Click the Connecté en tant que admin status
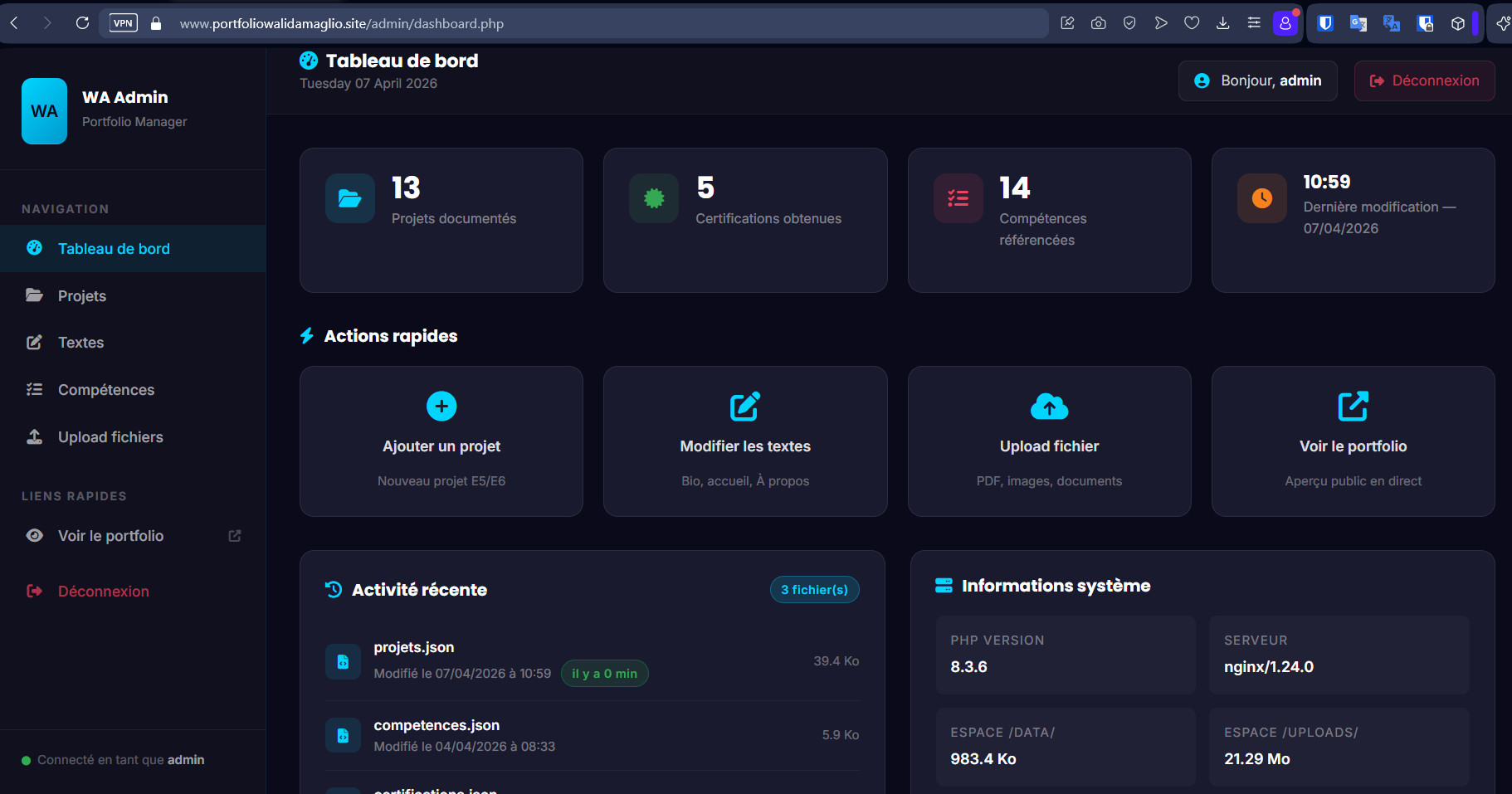 [113, 760]
